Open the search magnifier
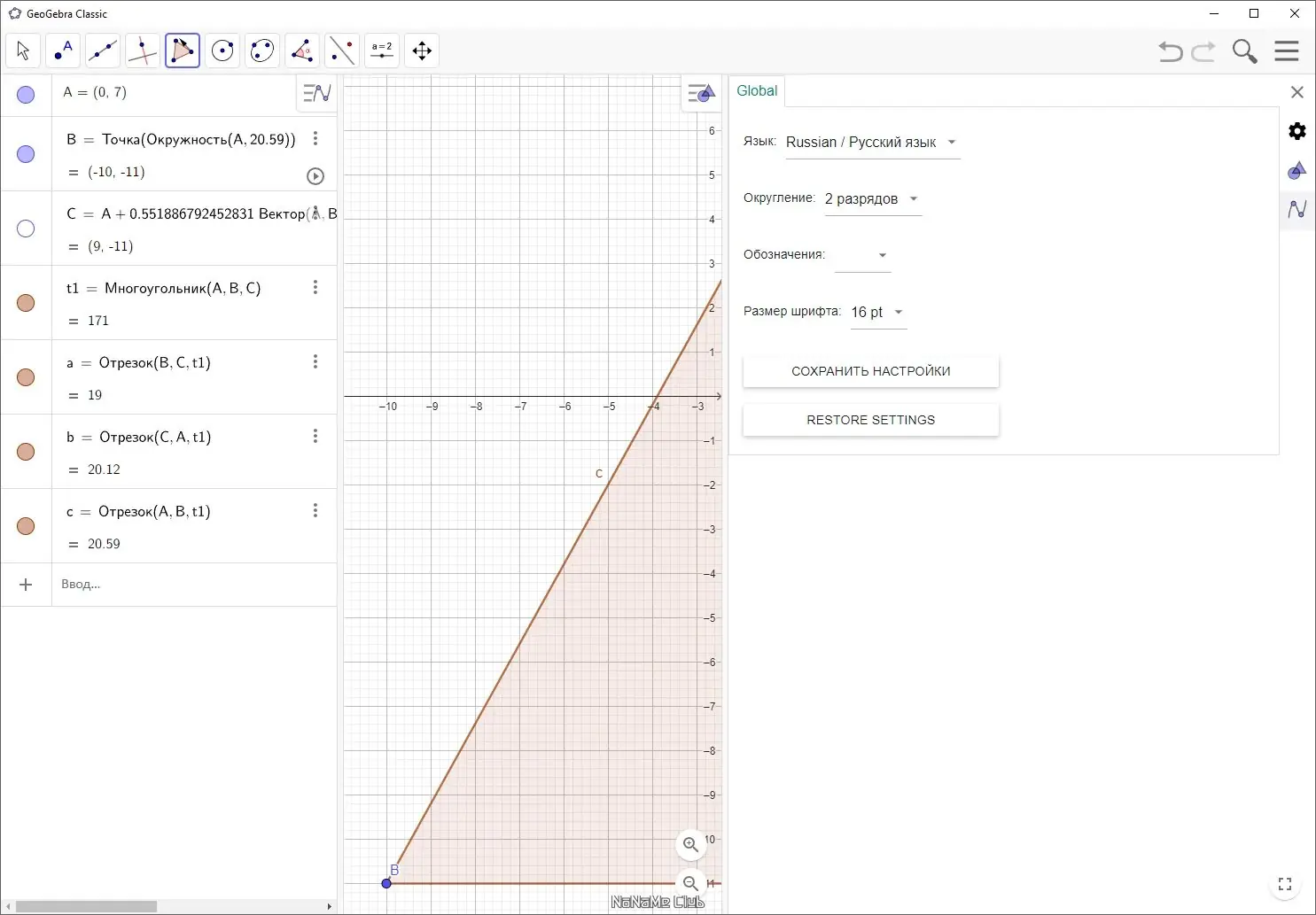The width and height of the screenshot is (1316, 915). (x=1245, y=51)
